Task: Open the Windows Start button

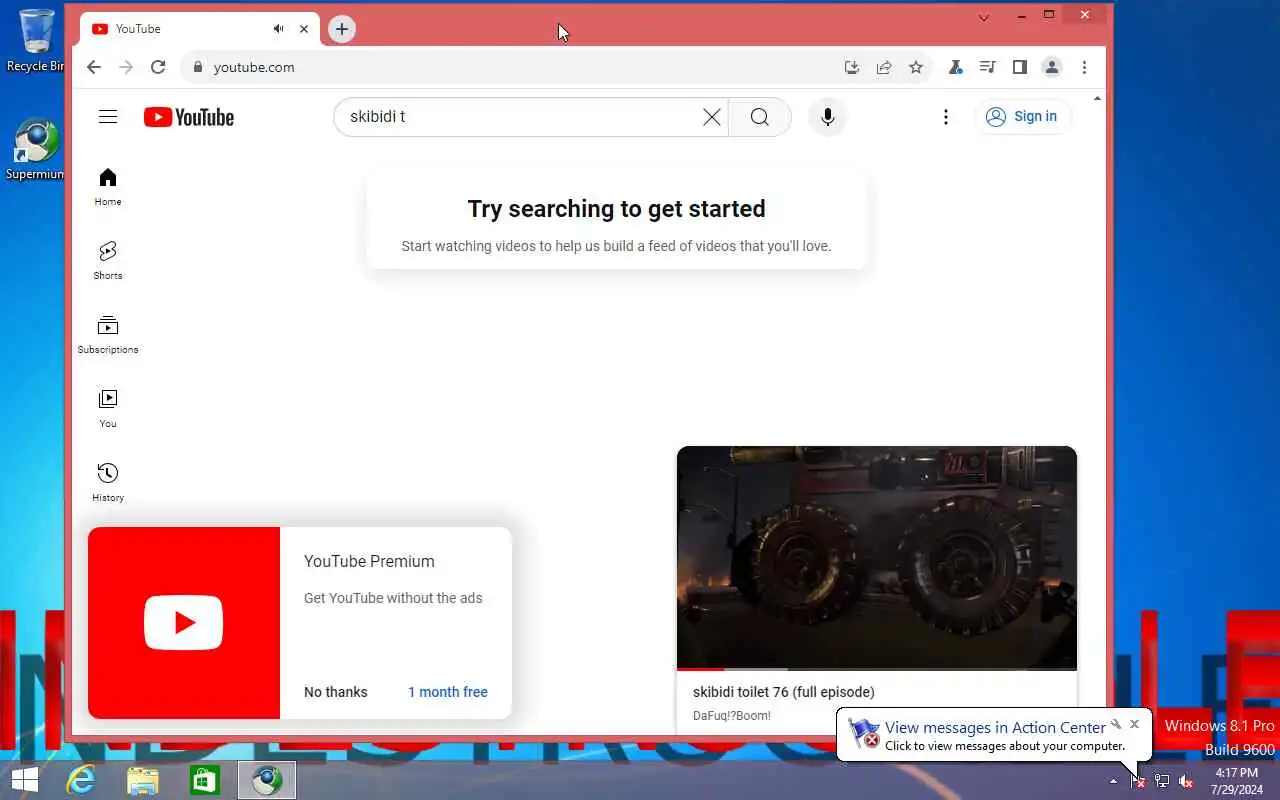Action: tap(24, 780)
